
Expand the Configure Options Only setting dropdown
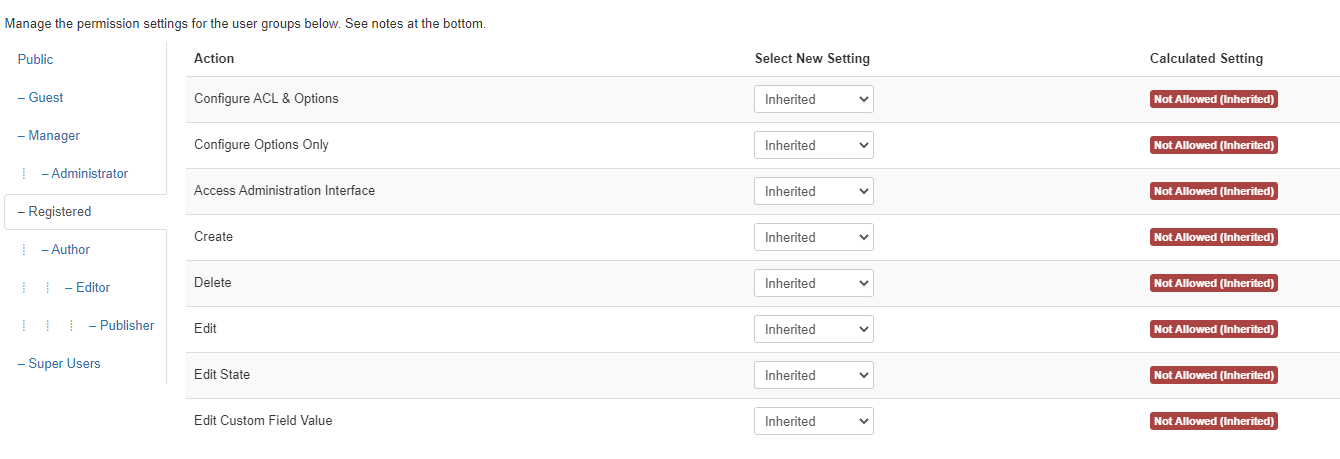[x=813, y=146]
